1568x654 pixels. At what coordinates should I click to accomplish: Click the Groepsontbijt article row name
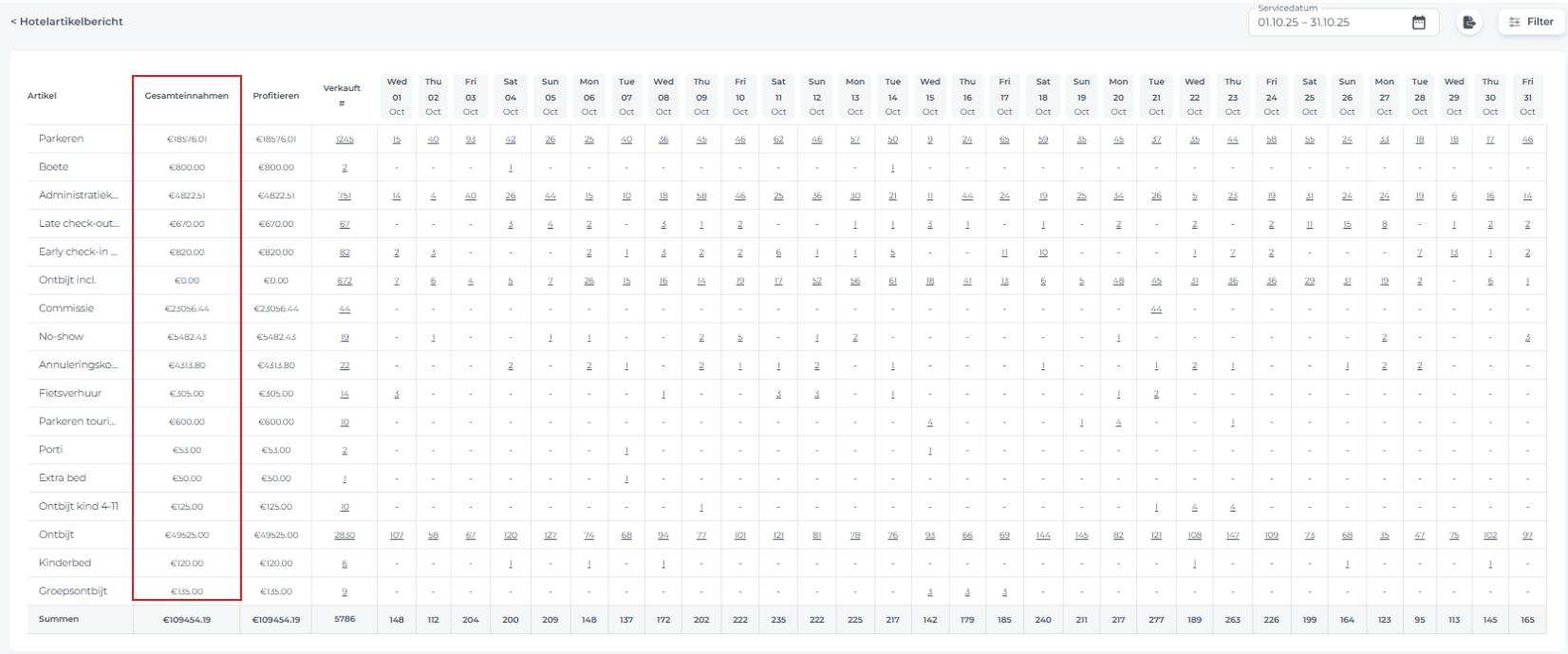tap(73, 590)
